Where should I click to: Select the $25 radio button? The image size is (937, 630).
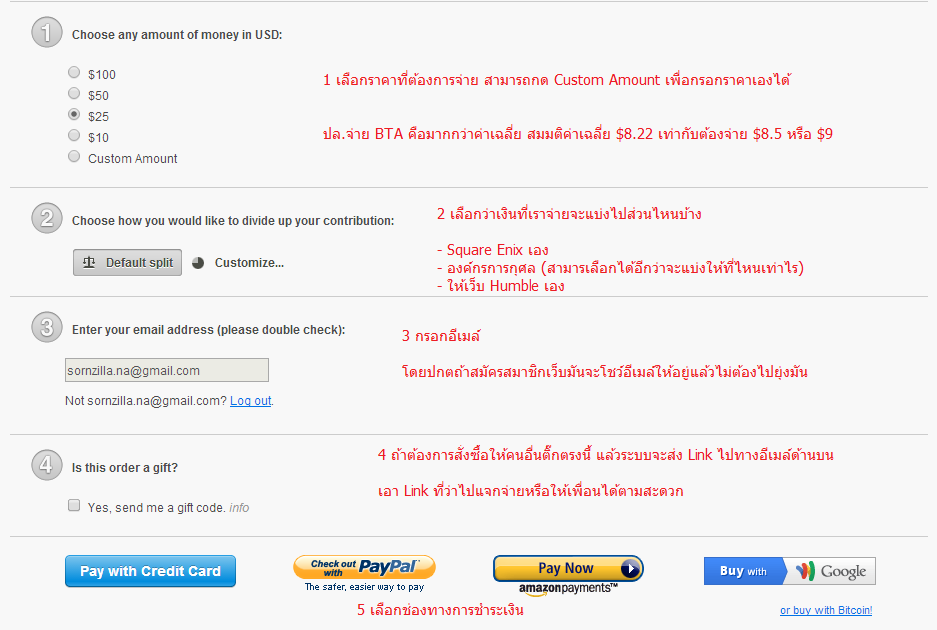[74, 114]
